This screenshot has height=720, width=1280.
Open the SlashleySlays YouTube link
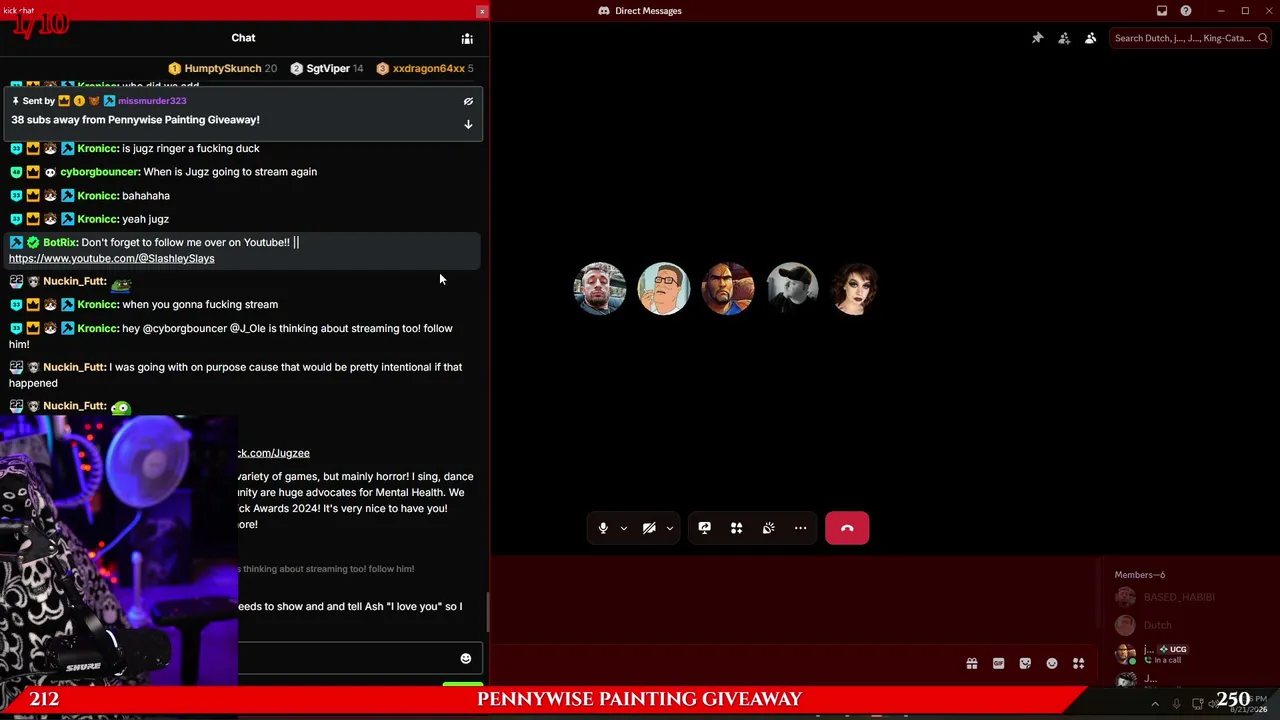point(112,258)
